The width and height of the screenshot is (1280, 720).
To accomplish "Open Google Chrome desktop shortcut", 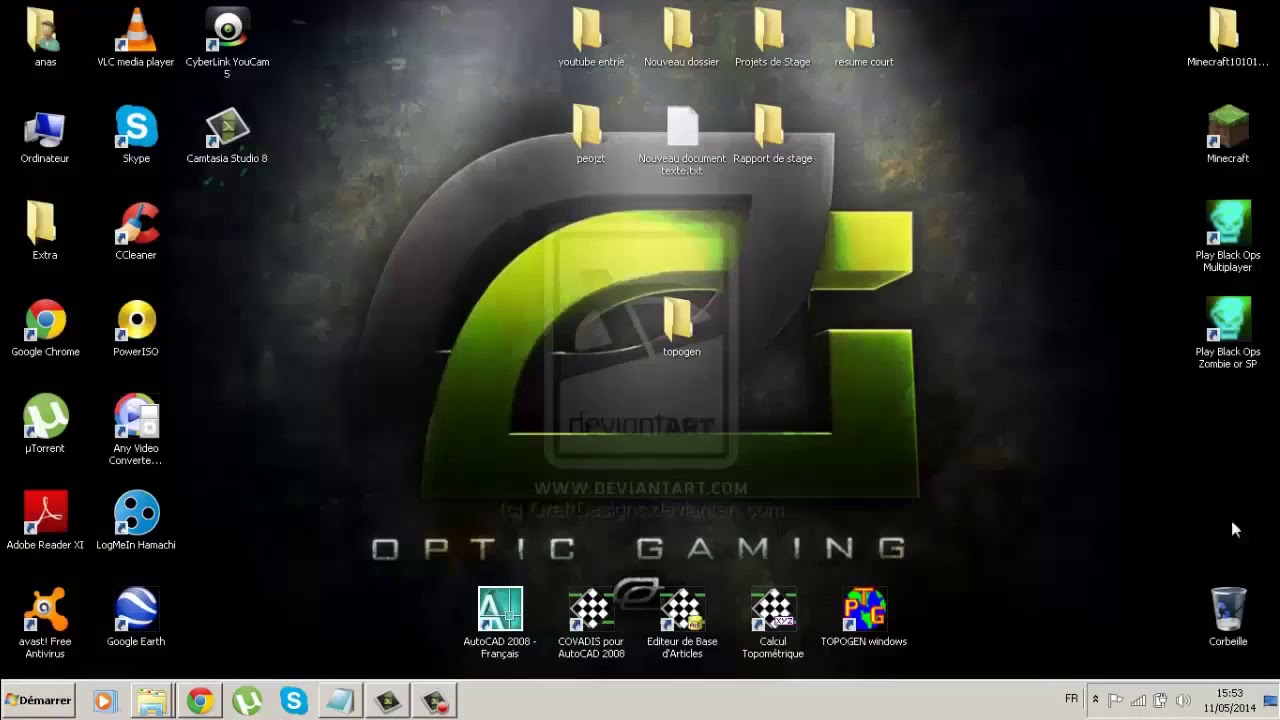I will pos(45,328).
